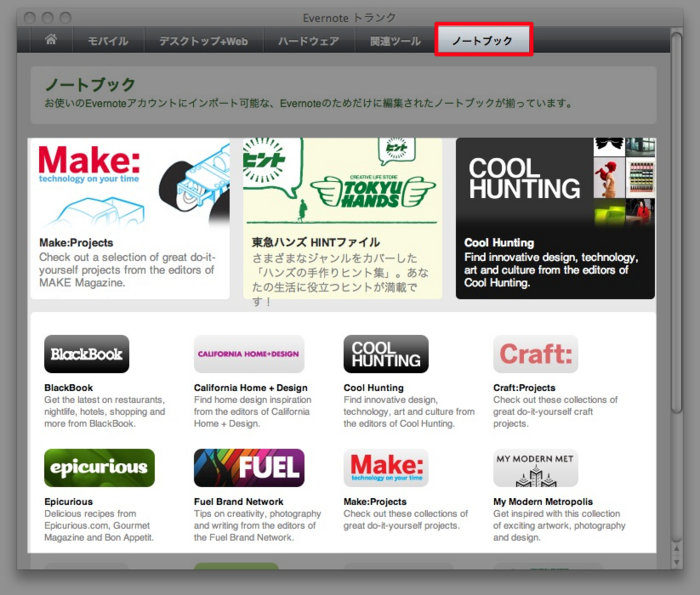The height and width of the screenshot is (595, 700).
Task: Click the vertical scrollbar thumb
Action: point(677,223)
